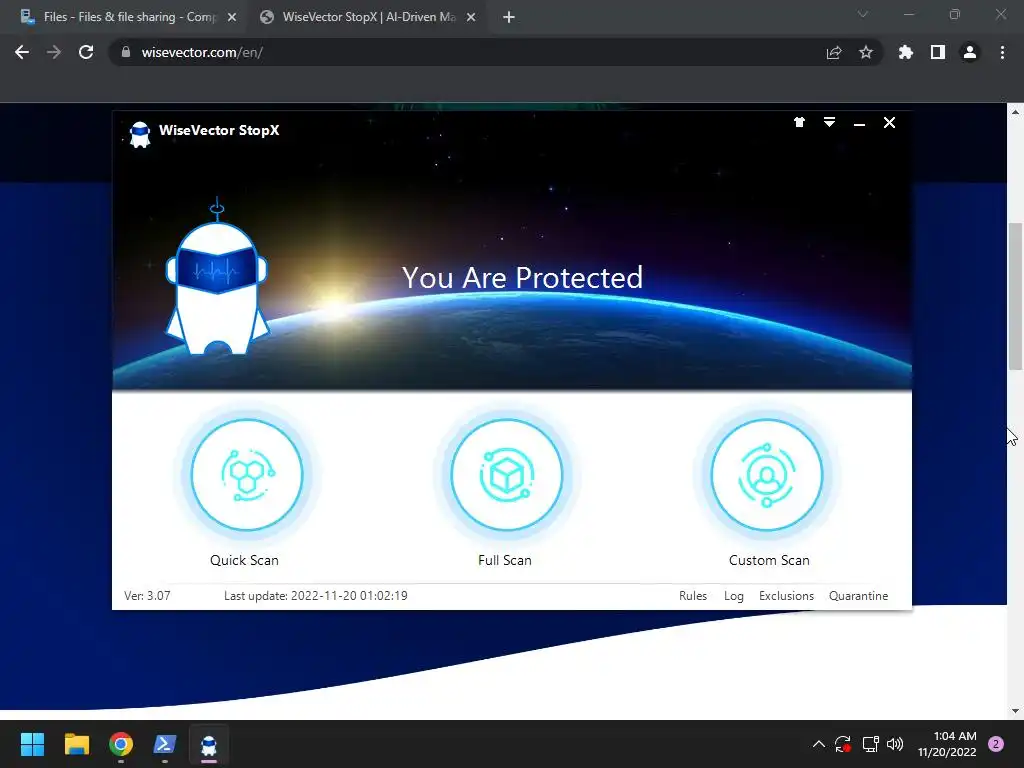Click the You Are Protected status heading
Image resolution: width=1024 pixels, height=768 pixels.
pyautogui.click(x=522, y=278)
